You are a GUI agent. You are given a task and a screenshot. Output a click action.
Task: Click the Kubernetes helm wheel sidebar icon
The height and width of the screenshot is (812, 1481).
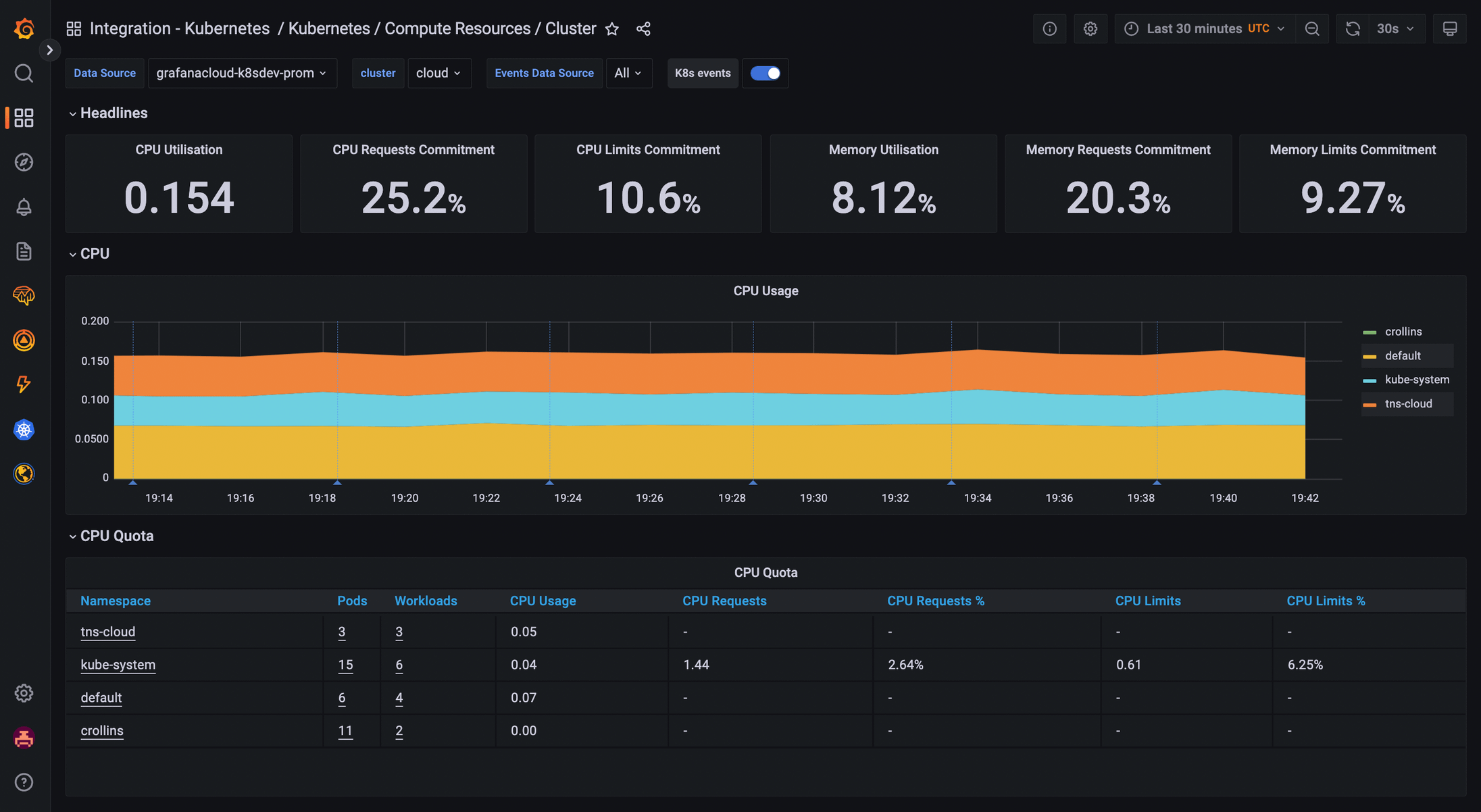pyautogui.click(x=24, y=430)
